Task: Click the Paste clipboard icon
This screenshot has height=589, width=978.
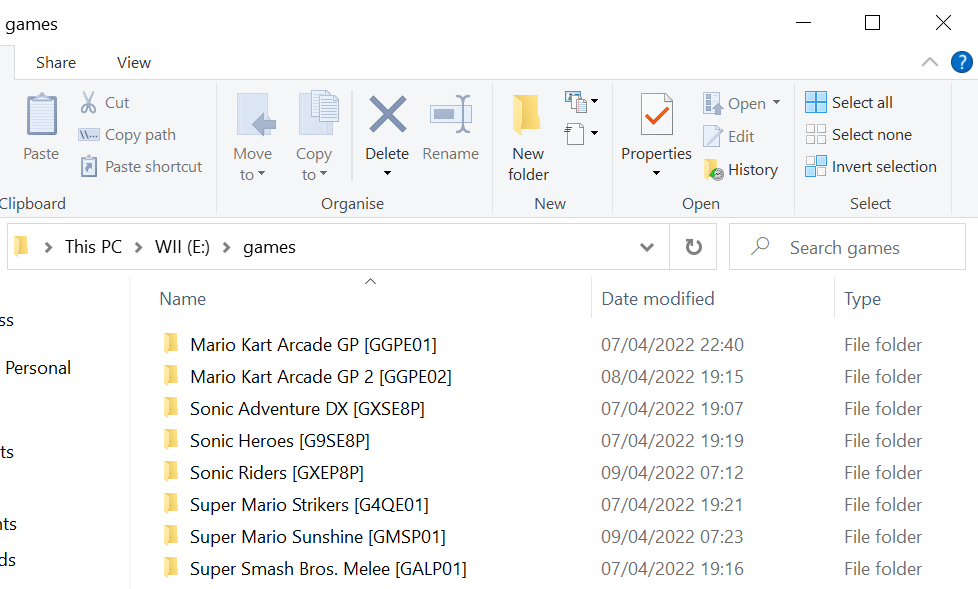Action: click(x=42, y=114)
